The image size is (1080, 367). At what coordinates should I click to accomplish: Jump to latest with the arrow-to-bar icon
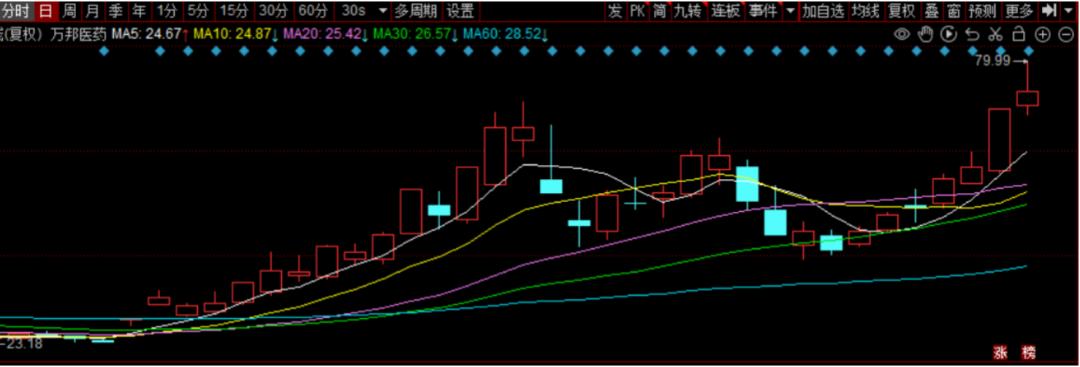click(x=1048, y=10)
